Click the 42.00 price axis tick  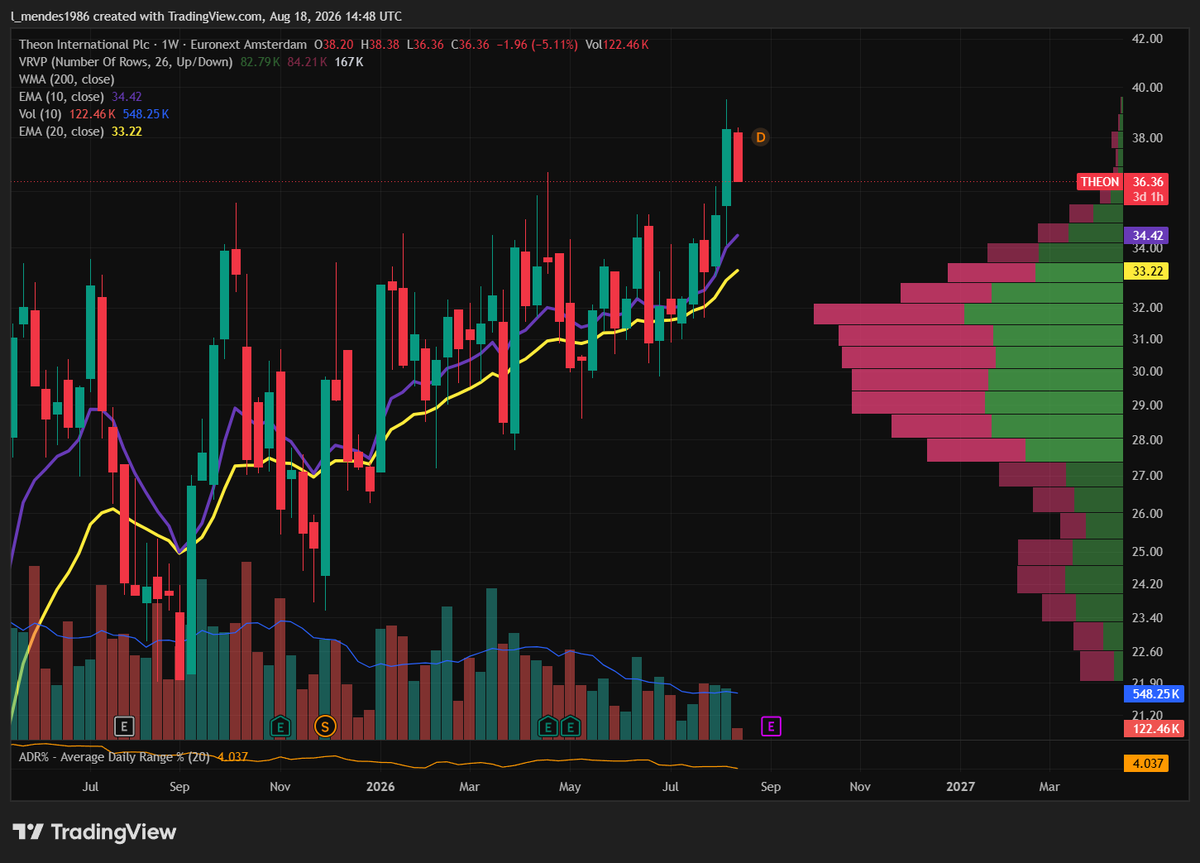click(x=1146, y=39)
